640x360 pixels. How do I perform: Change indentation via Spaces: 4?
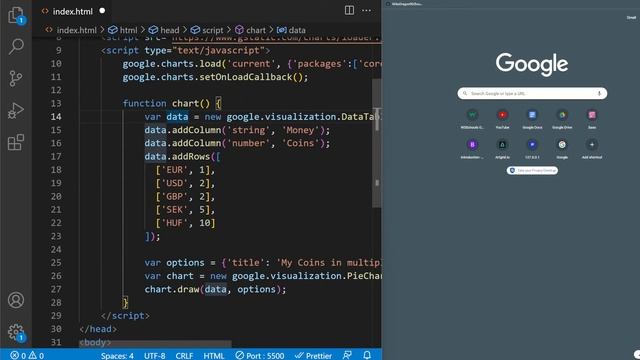pos(117,356)
